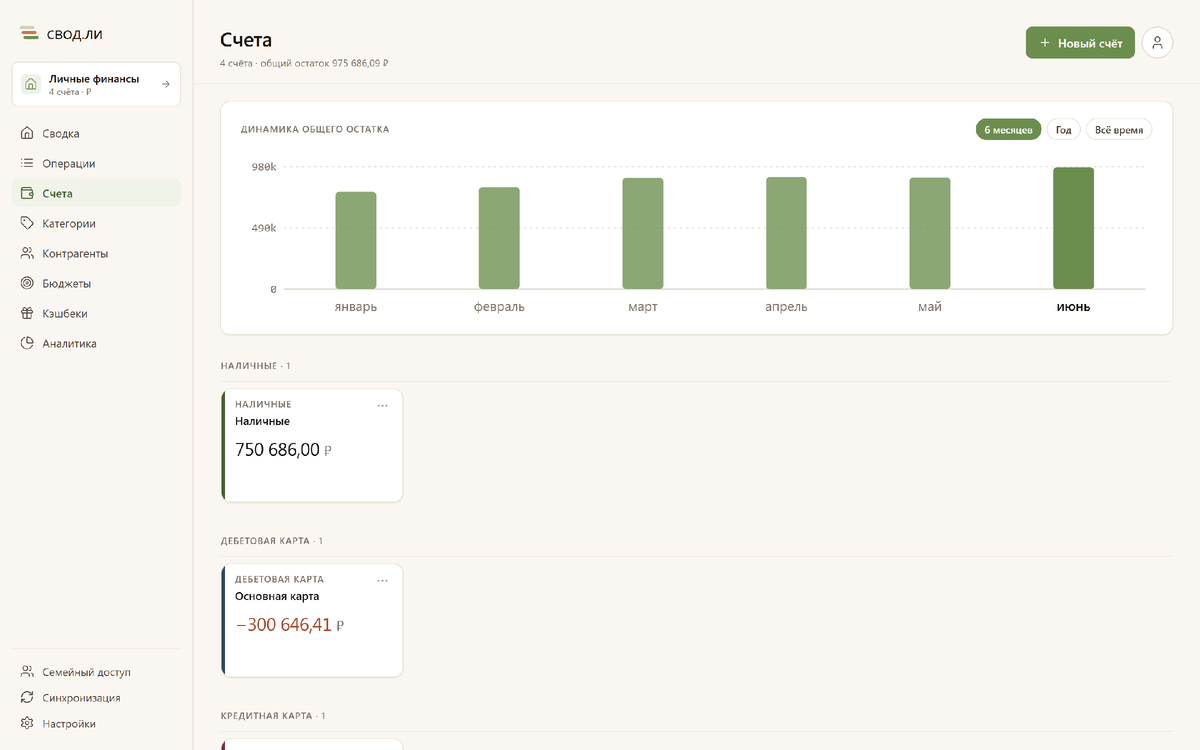
Task: Open the Наличные card three-dot menu
Action: (382, 406)
